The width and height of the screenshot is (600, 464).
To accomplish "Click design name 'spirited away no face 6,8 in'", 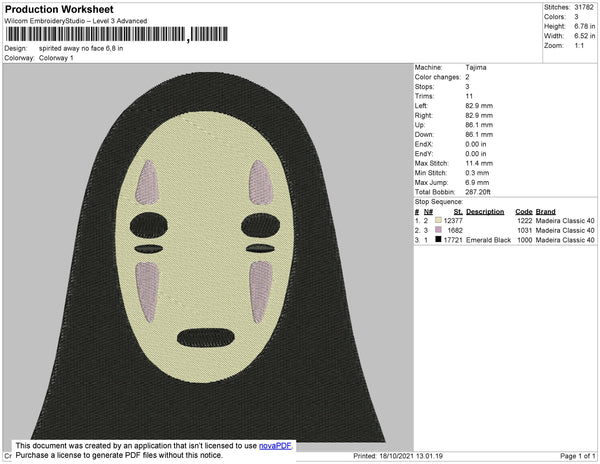I will [x=81, y=49].
